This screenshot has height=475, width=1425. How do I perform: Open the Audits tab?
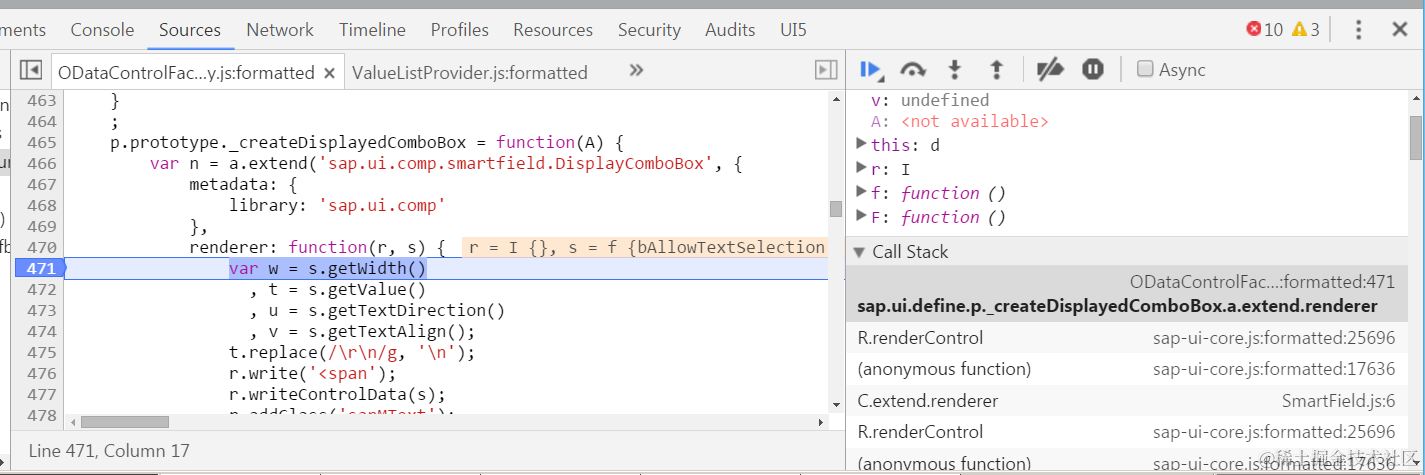tap(730, 30)
